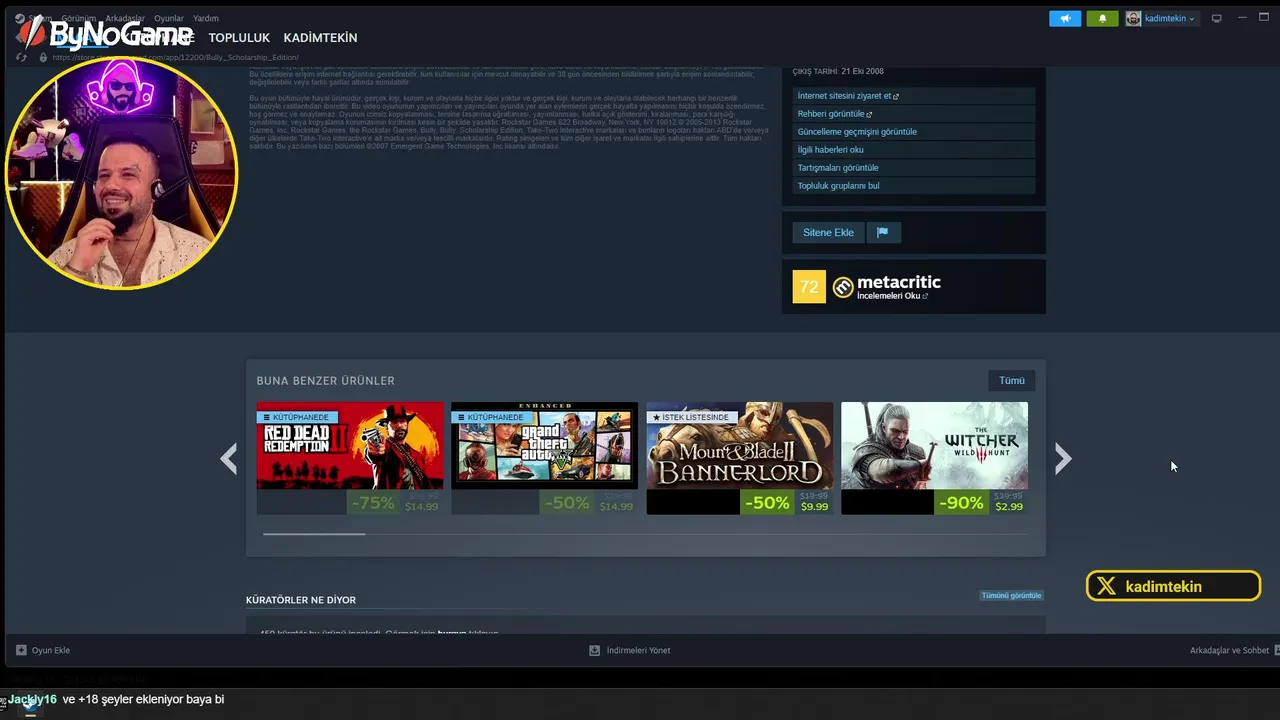Switch to the KADİMTEKİN tab
Screen dimensions: 1280x720
(320, 38)
